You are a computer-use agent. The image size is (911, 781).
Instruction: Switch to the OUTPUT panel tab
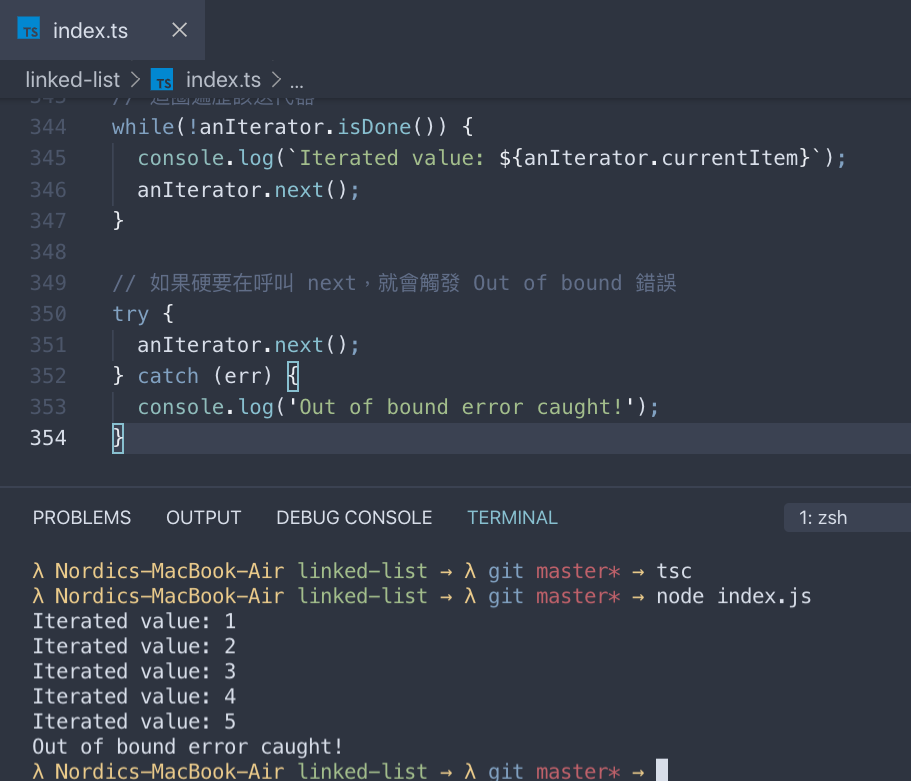(203, 517)
